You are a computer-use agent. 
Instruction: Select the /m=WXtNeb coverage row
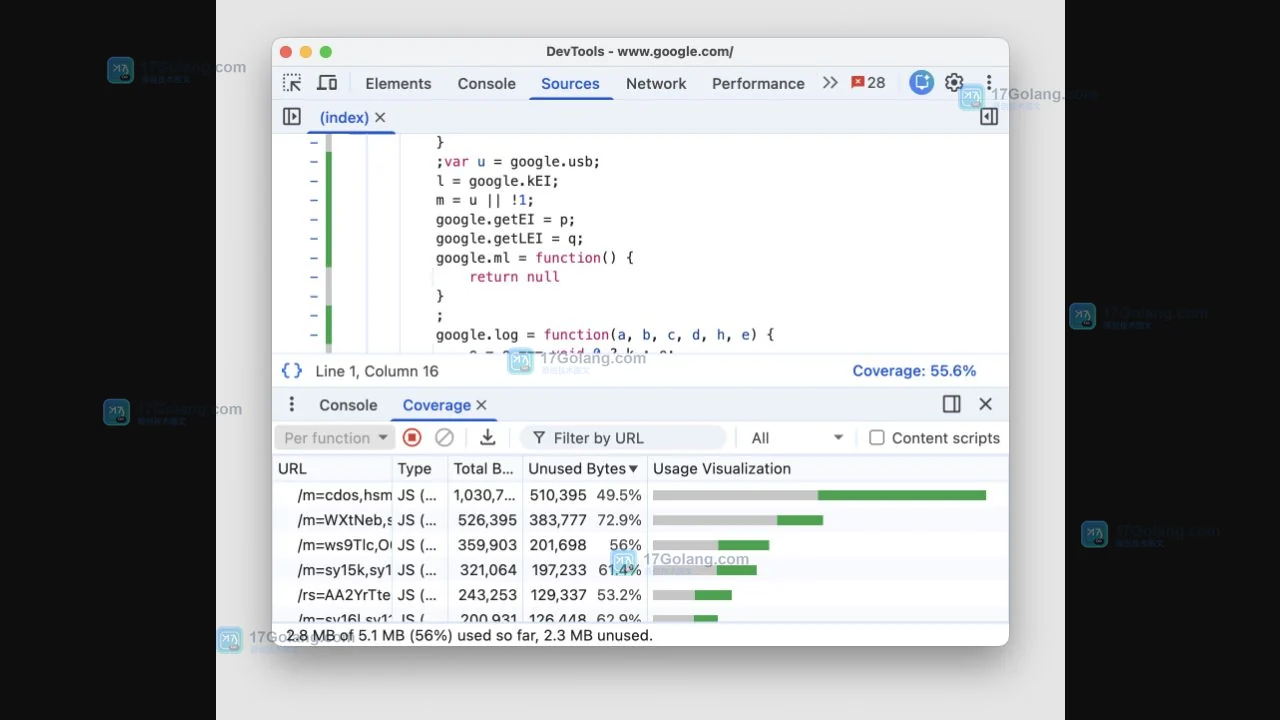tap(640, 520)
